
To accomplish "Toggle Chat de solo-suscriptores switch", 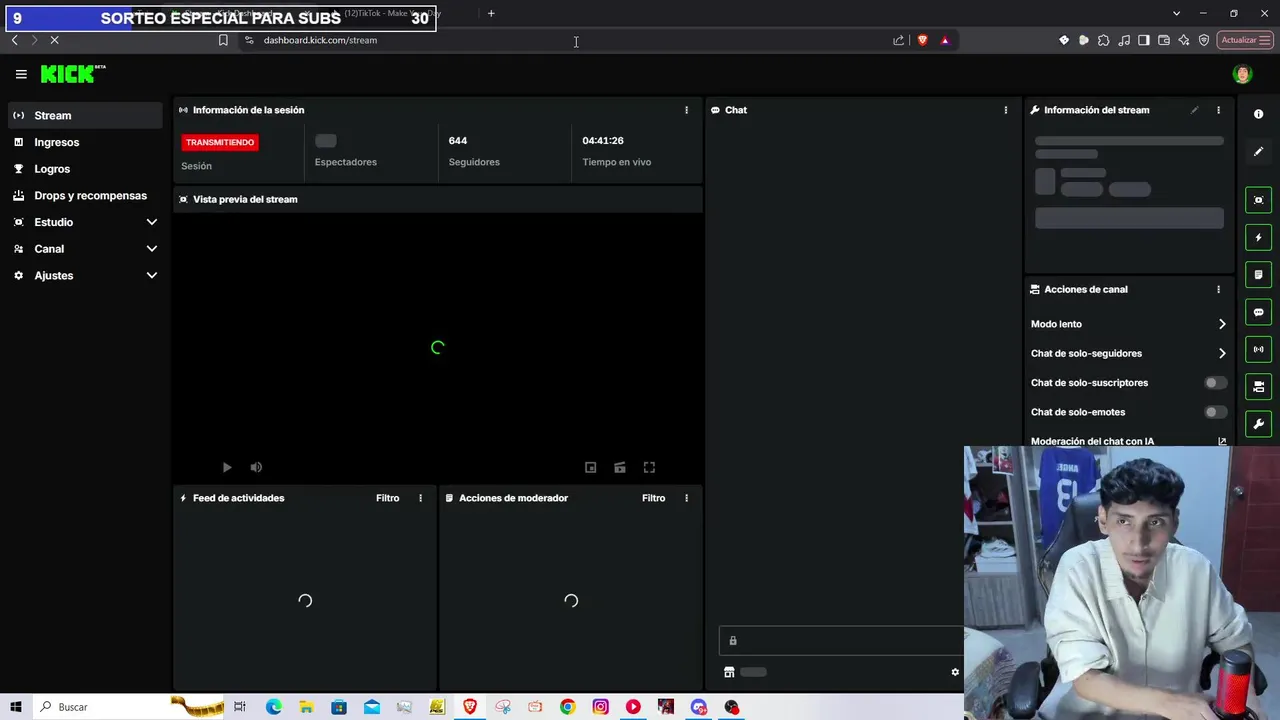I will click(x=1215, y=383).
